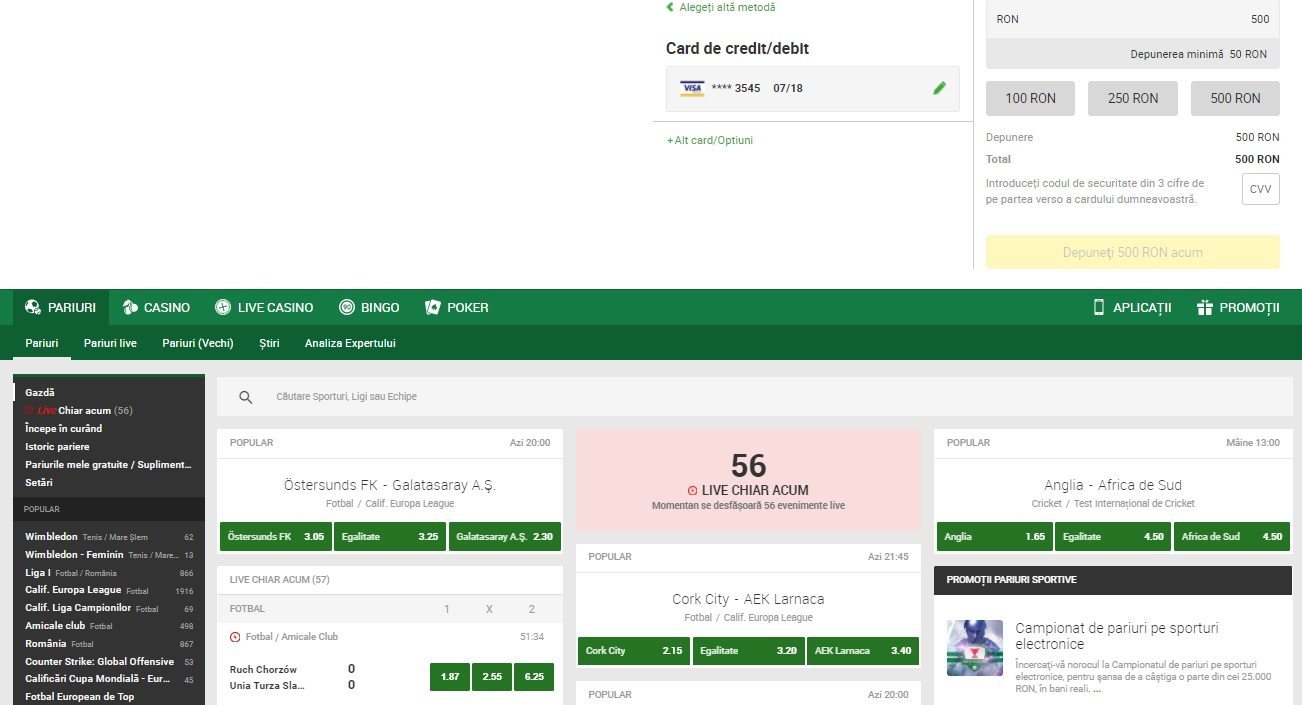Switch to the Pariuri live tab
The height and width of the screenshot is (705, 1302).
pos(110,343)
